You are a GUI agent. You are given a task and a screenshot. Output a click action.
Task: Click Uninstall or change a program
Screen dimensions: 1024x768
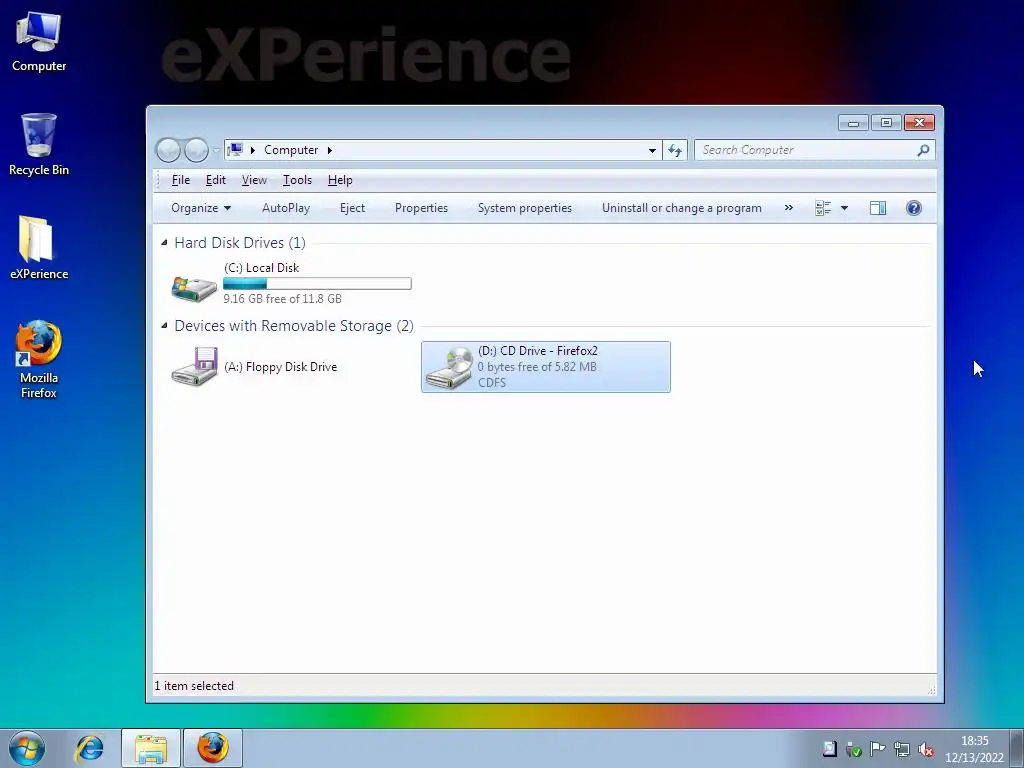[681, 208]
